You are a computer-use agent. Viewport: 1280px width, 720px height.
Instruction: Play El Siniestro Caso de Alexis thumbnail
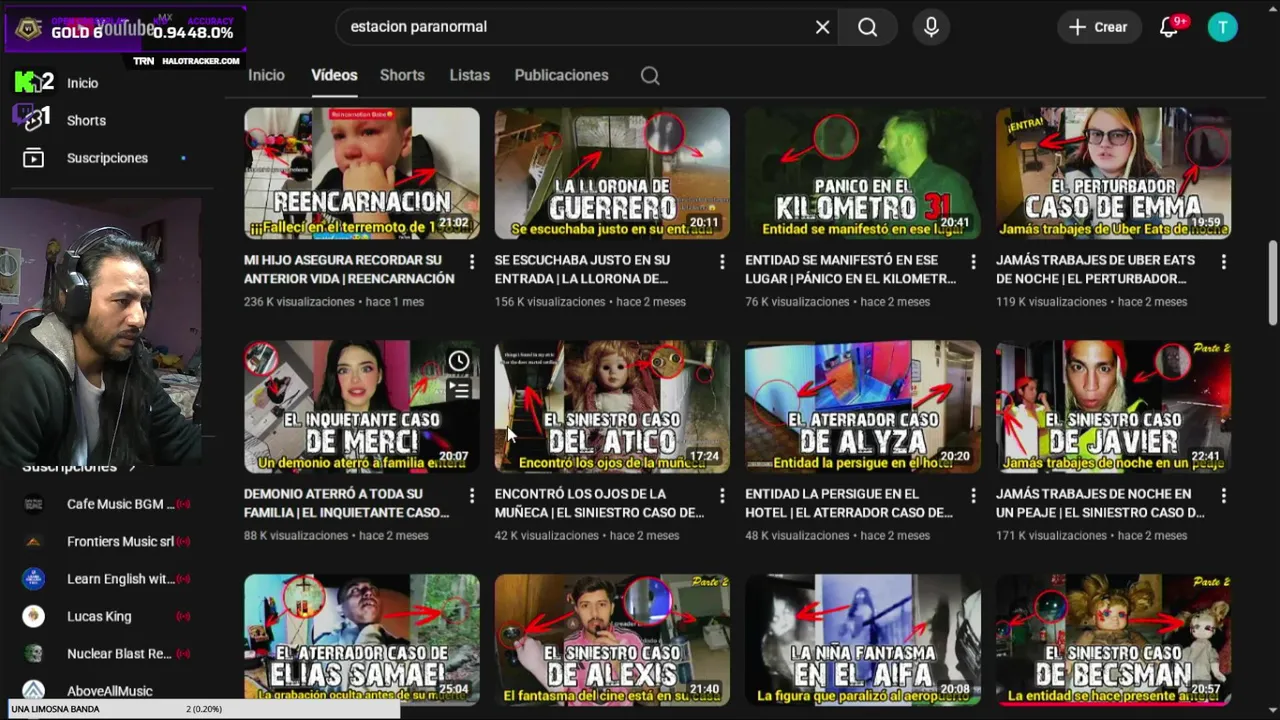click(612, 640)
